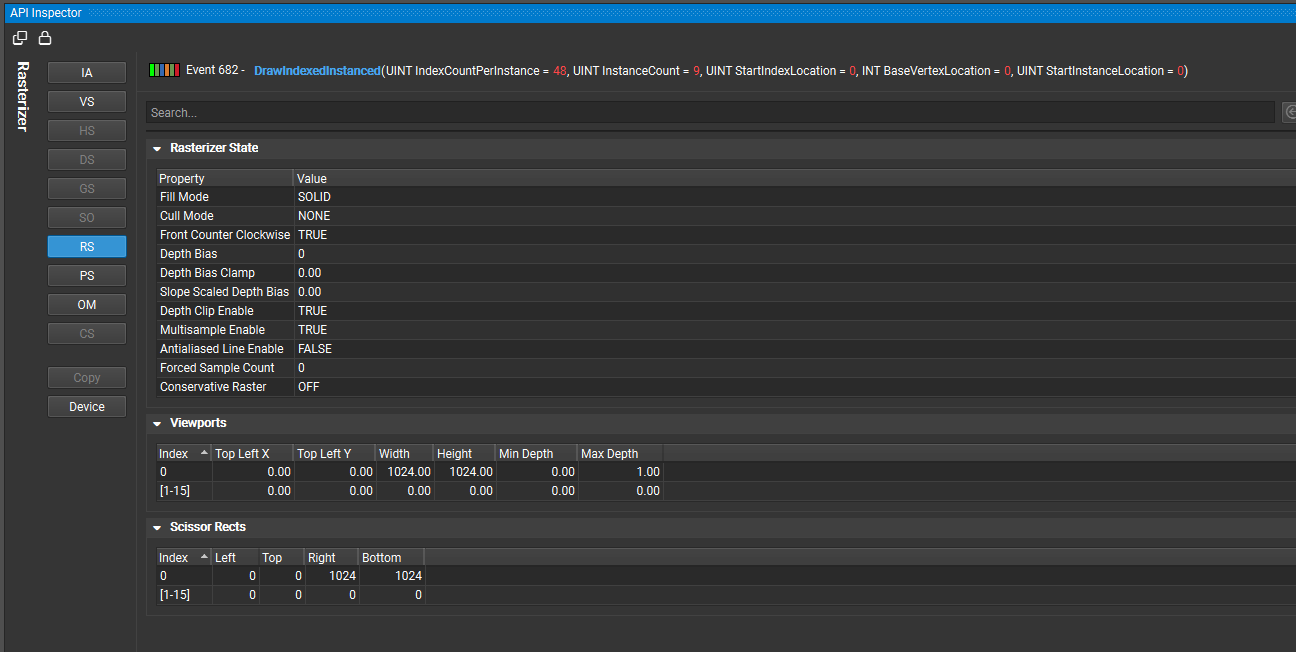Viewport: 1296px width, 652px height.
Task: Switch to the OM pipeline stage
Action: point(86,304)
